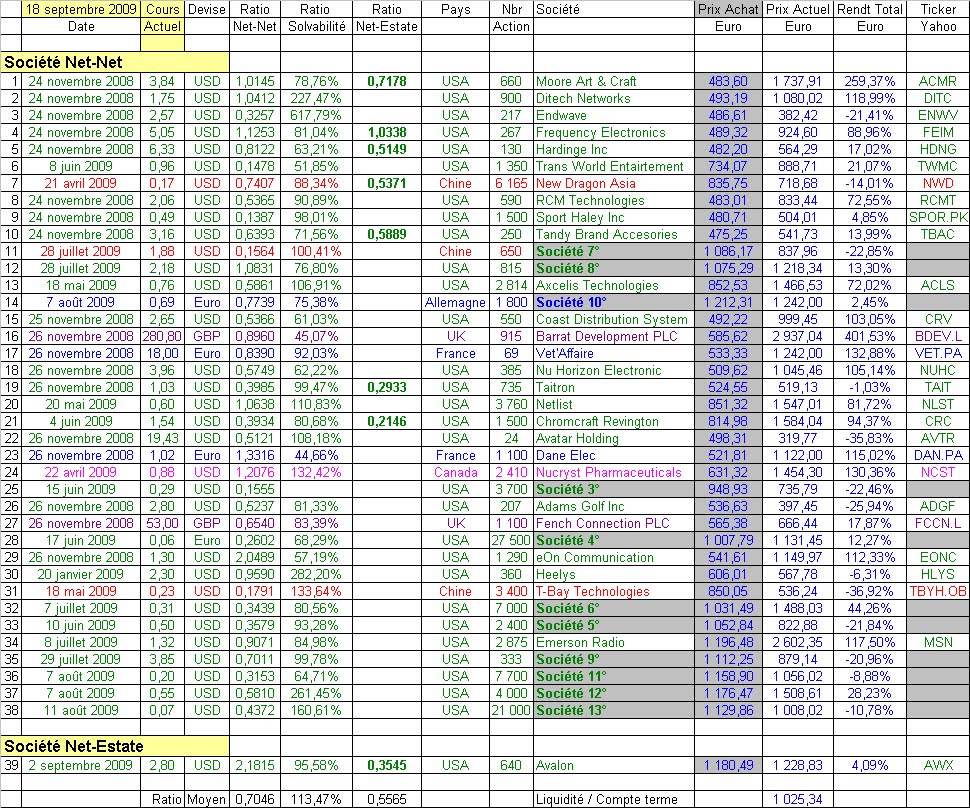Click the 'Sport Haley Inc' cell
Screen dimensions: 970x808
[614, 217]
